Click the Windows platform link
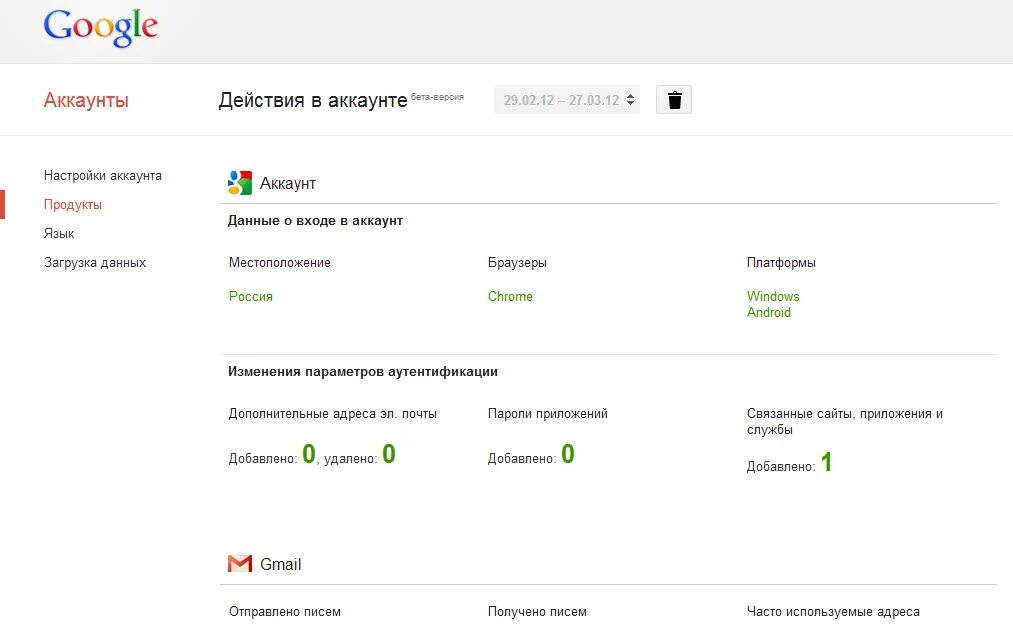Screen dimensions: 1013x630 pyautogui.click(x=773, y=296)
